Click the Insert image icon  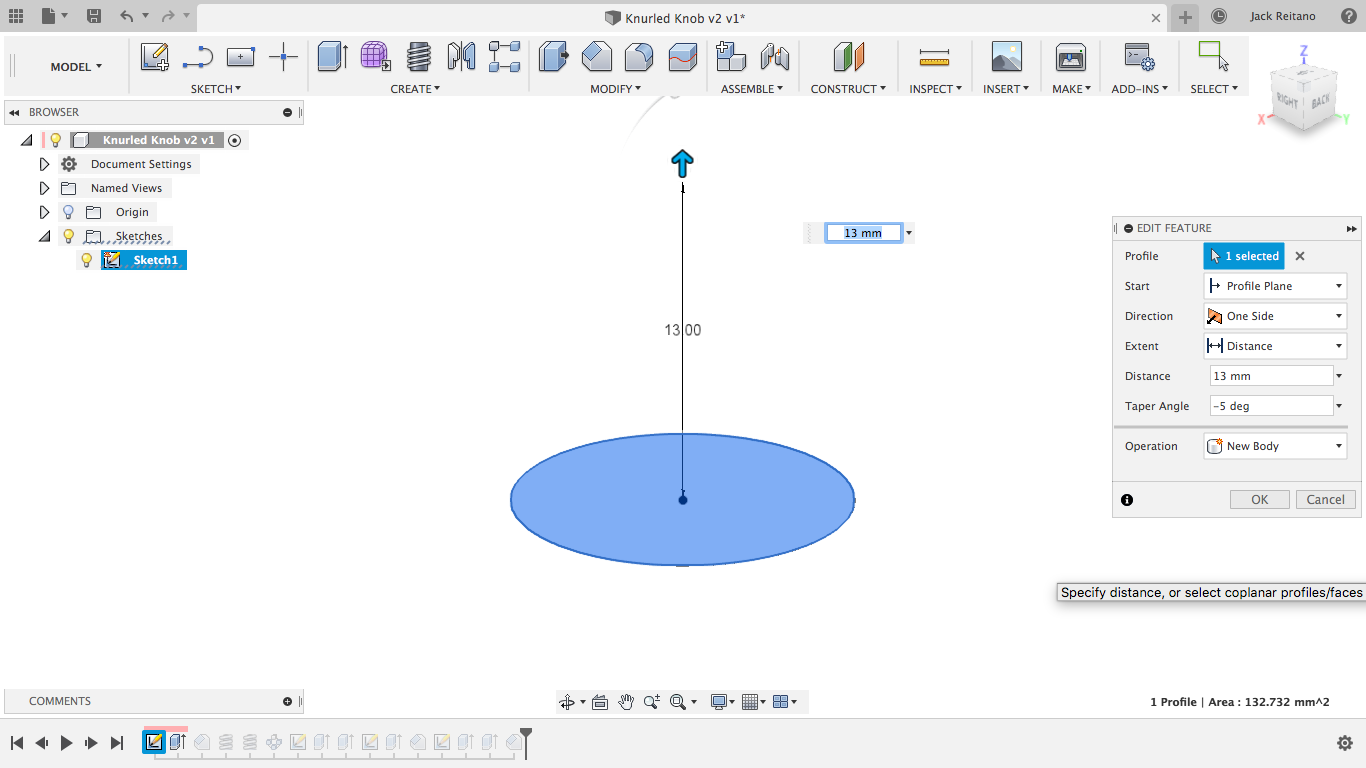pos(1006,57)
